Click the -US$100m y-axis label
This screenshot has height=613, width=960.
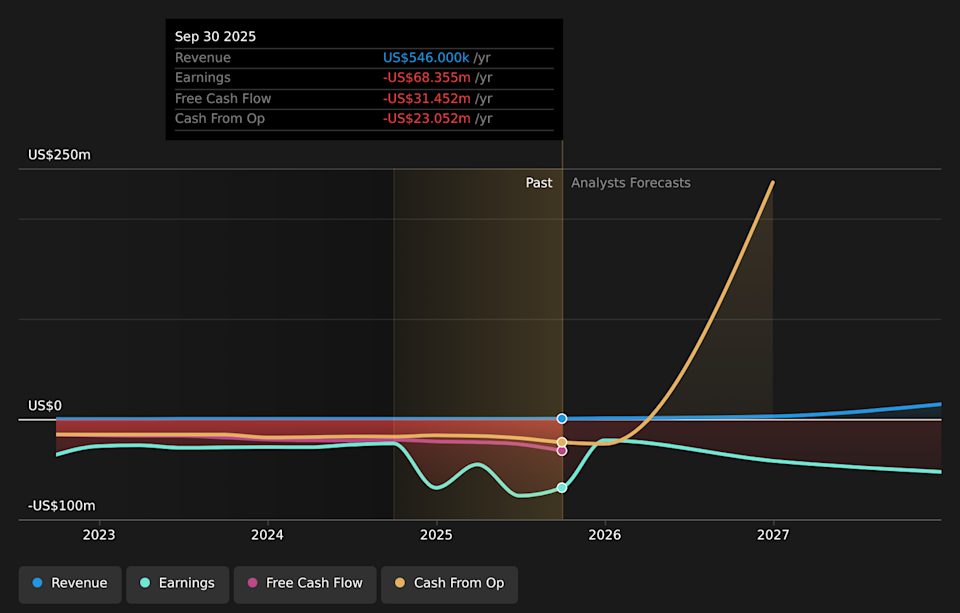click(x=61, y=506)
